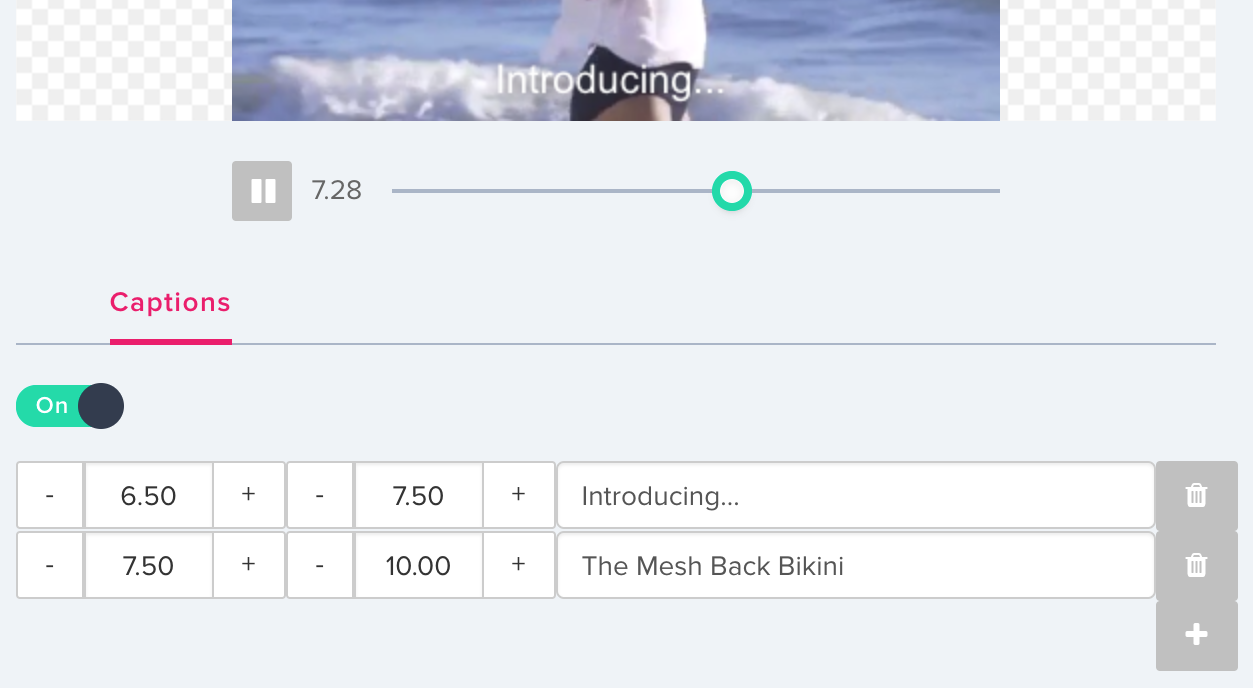
Task: Add a new caption with plus button
Action: click(1196, 635)
